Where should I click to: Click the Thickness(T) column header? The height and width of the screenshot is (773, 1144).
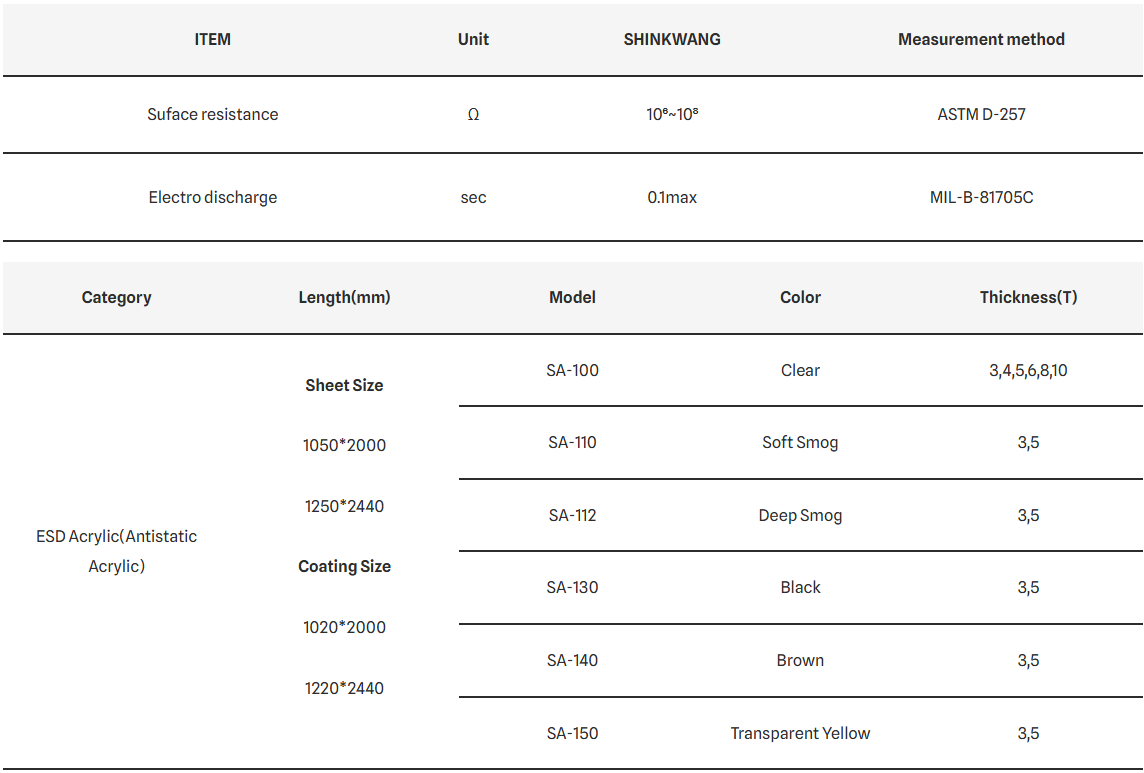[1028, 297]
